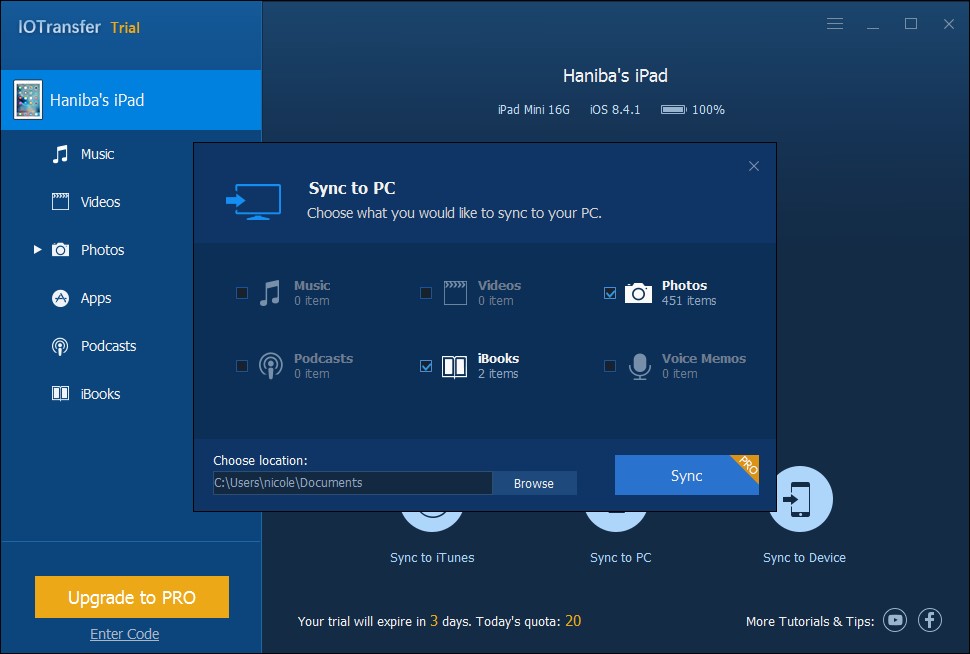The width and height of the screenshot is (970, 654).
Task: Click the dialog Music note icon
Action: [x=270, y=293]
